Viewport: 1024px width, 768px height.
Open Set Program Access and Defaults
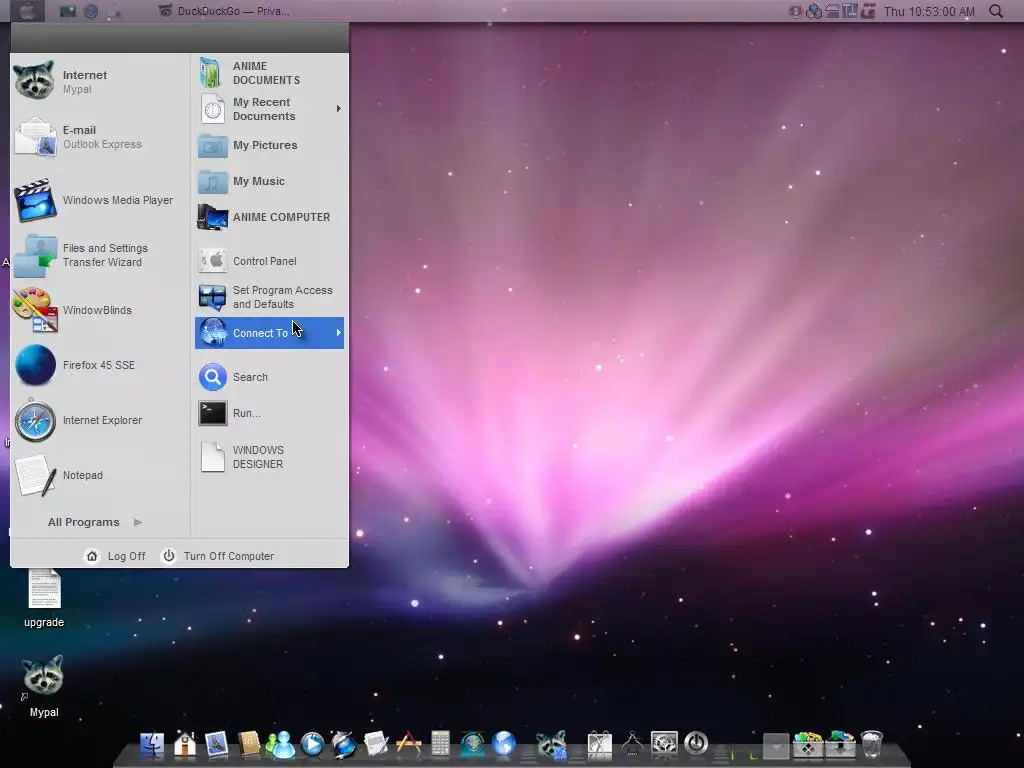[269, 296]
